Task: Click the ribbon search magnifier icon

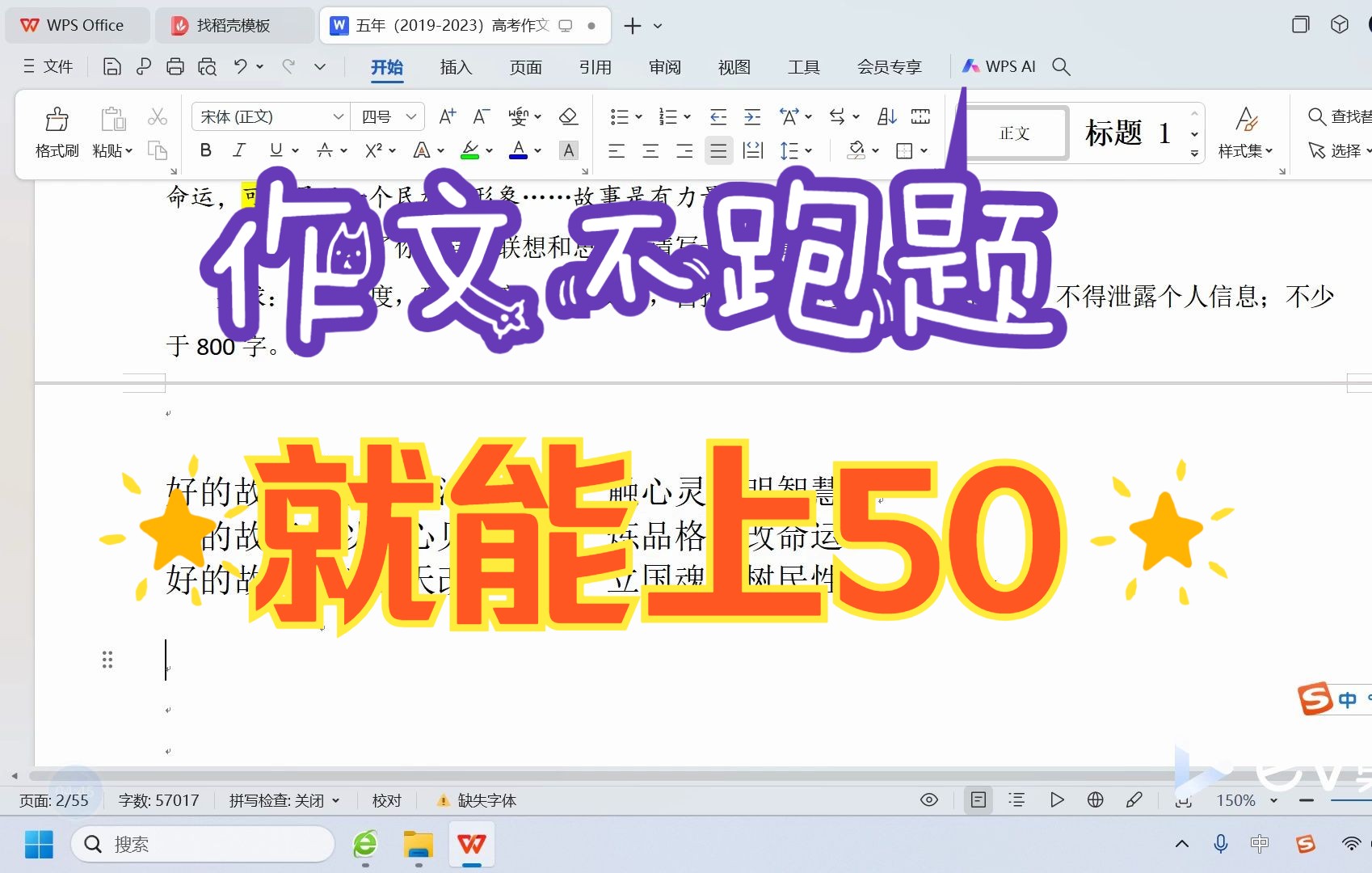Action: click(1061, 66)
